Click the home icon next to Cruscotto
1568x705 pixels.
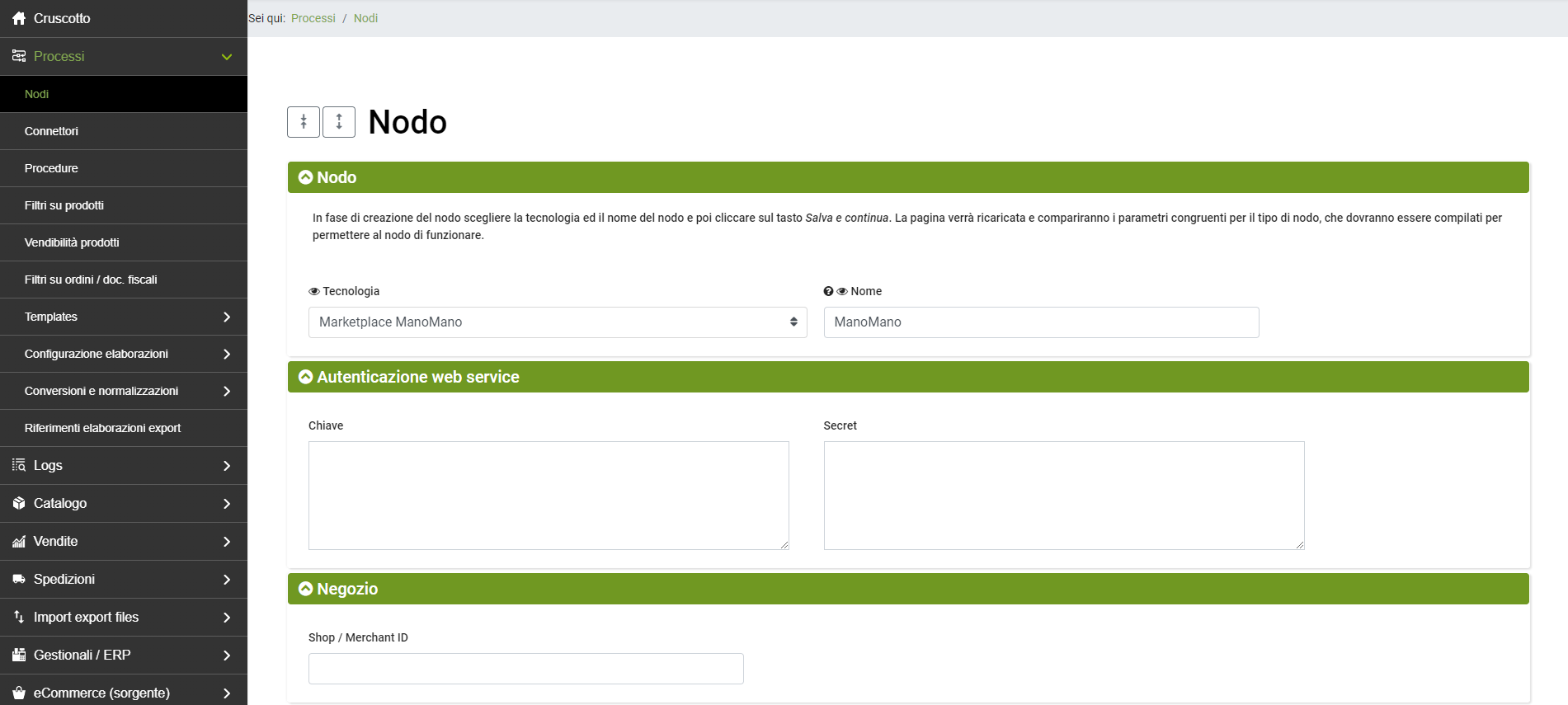click(x=19, y=18)
